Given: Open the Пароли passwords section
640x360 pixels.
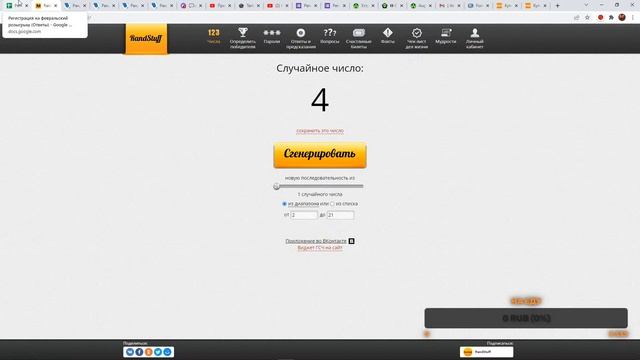Looking at the screenshot, I should click(x=272, y=36).
